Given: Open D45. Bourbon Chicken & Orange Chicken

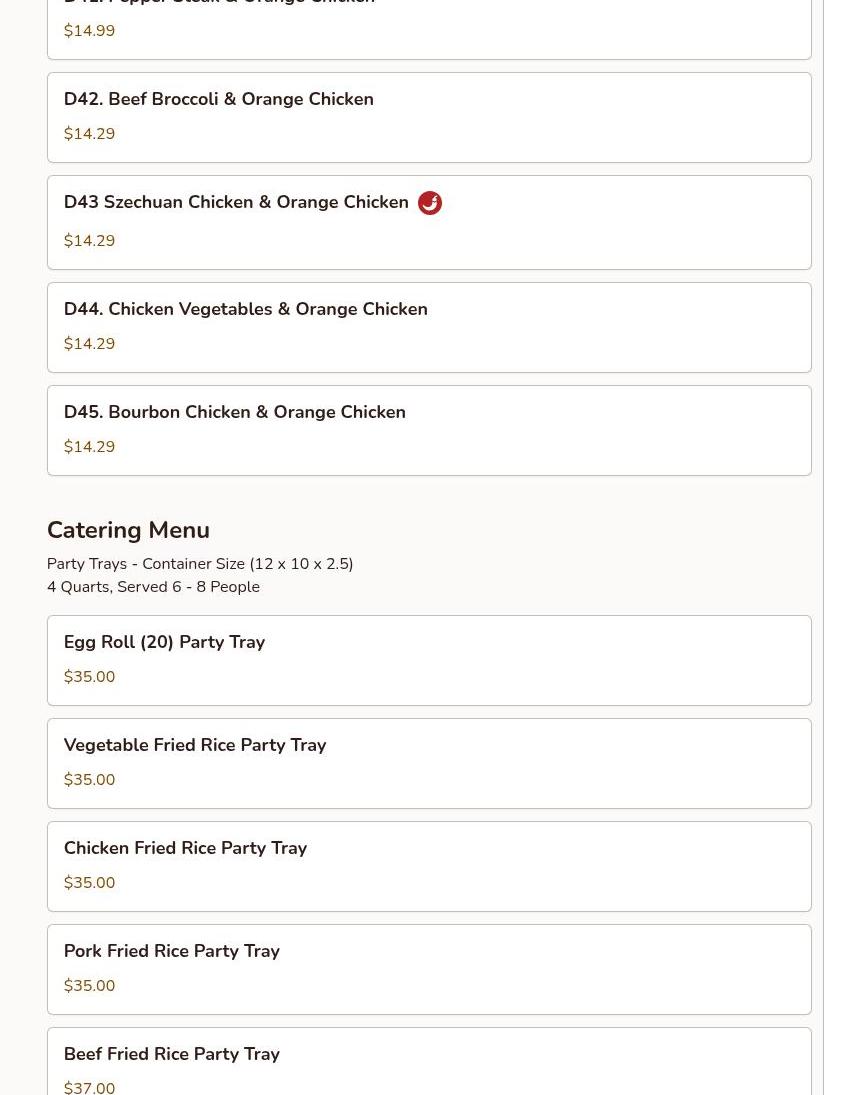Looking at the screenshot, I should coord(429,430).
